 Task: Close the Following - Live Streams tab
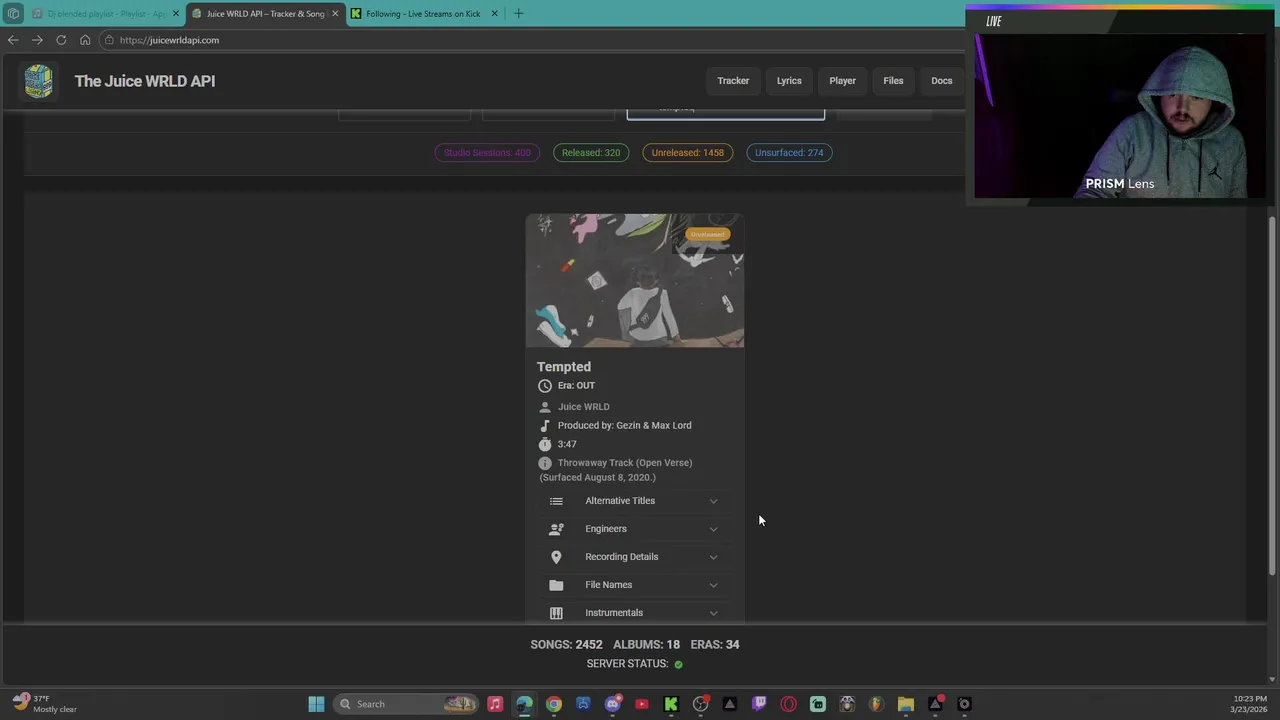[494, 14]
